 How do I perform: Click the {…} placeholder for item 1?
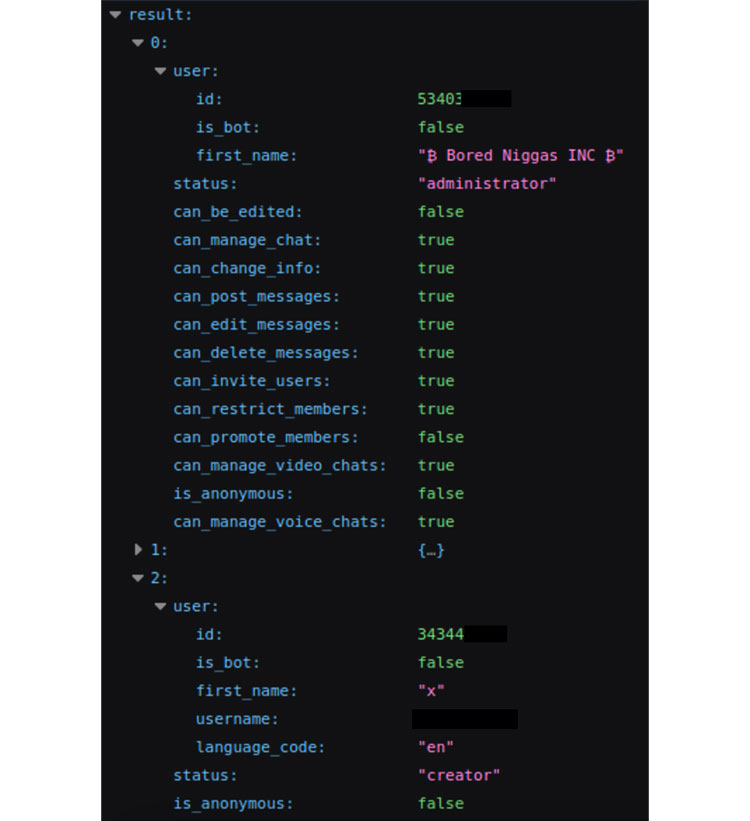click(x=431, y=550)
